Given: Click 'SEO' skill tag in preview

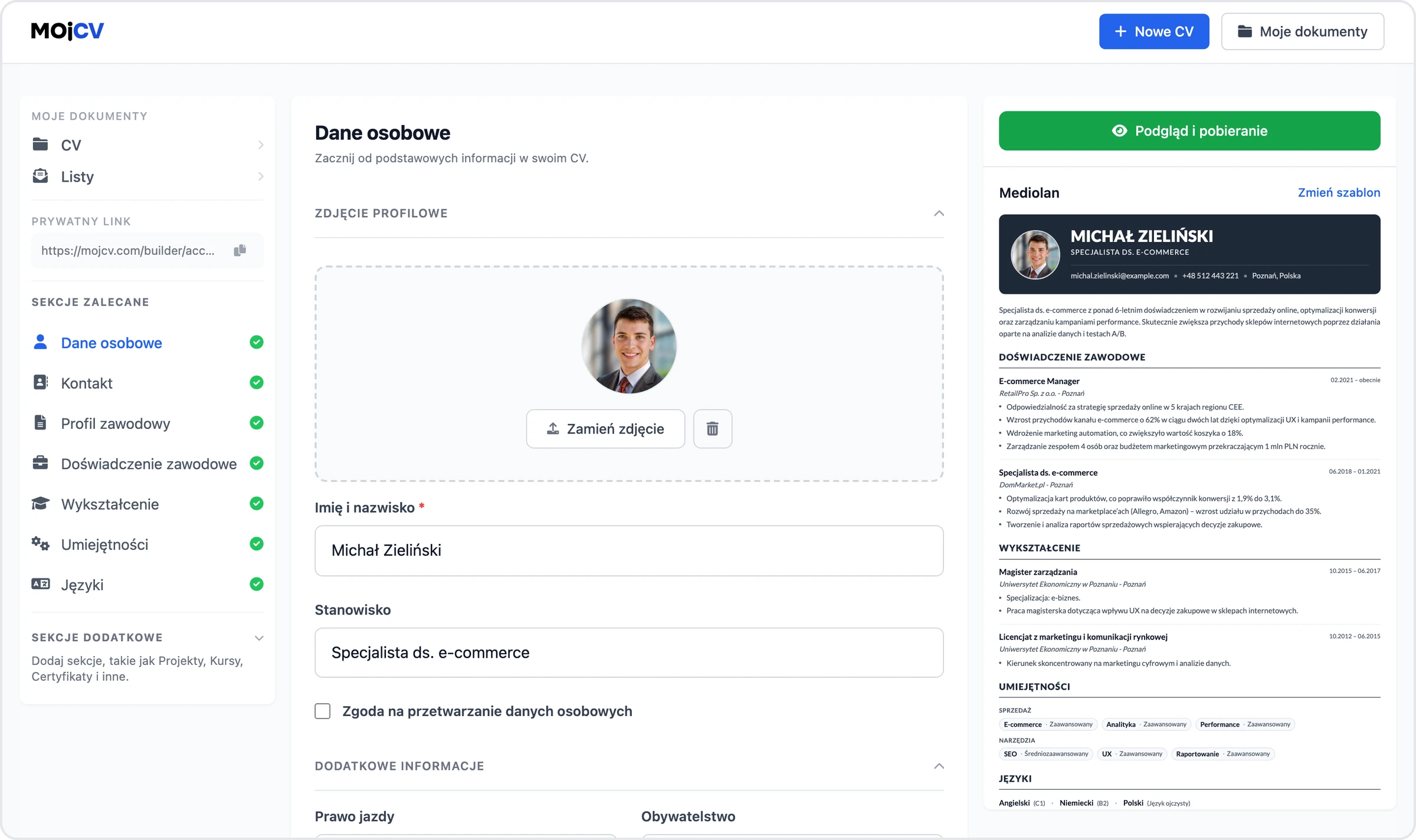Looking at the screenshot, I should (x=1046, y=754).
